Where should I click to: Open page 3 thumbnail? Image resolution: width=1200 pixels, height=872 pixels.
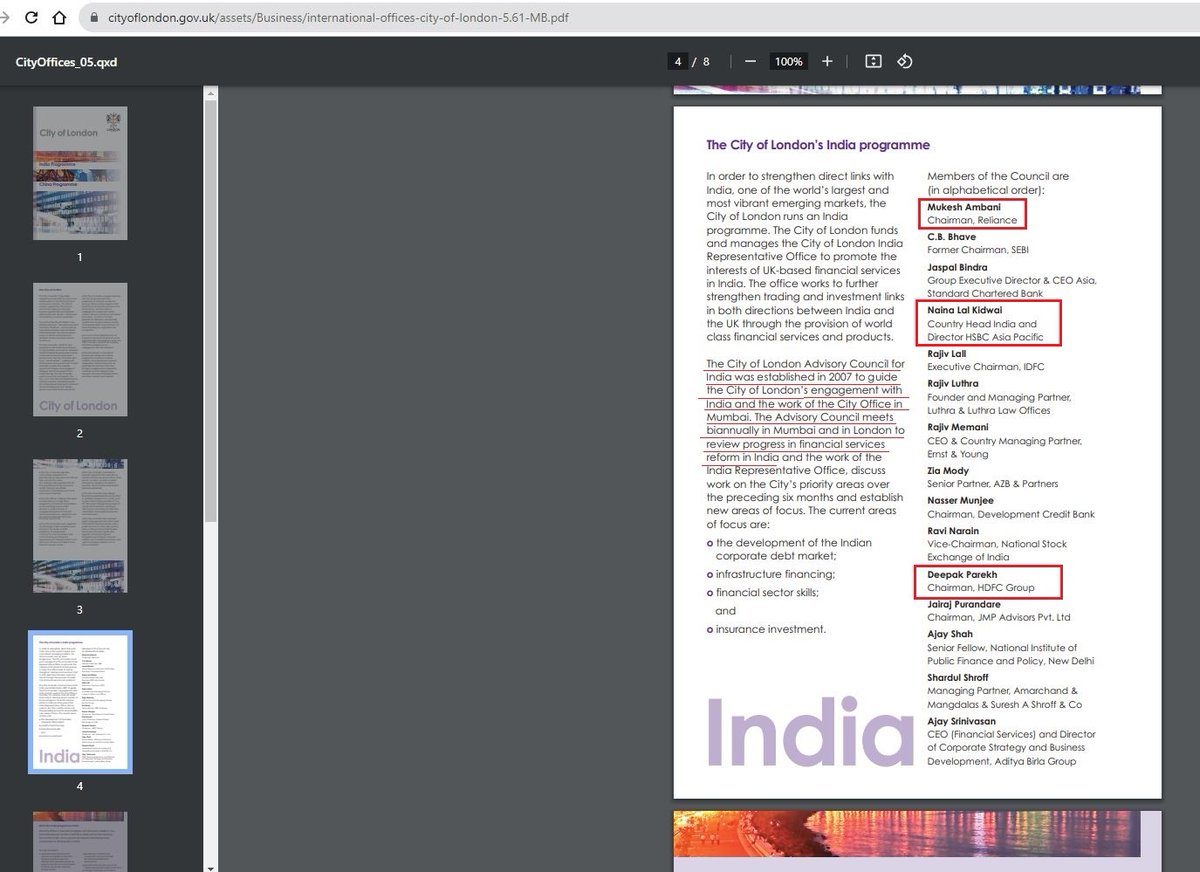pos(80,526)
